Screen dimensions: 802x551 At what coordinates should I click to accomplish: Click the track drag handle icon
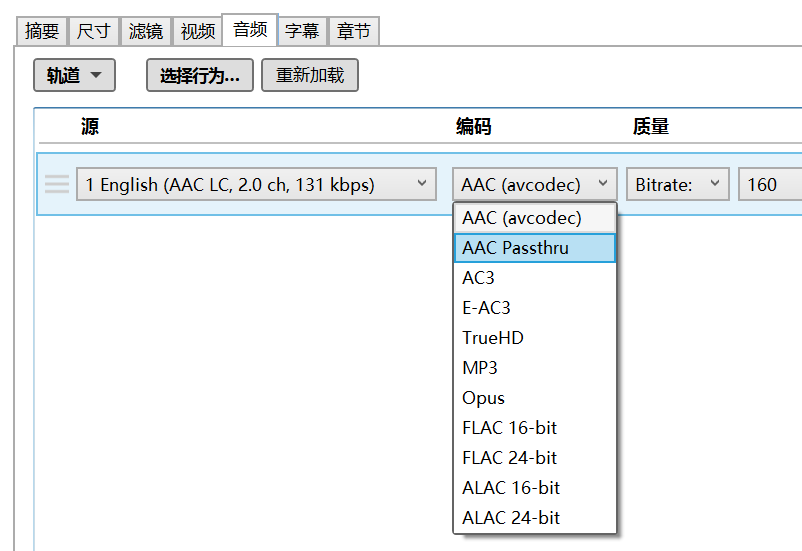[57, 184]
